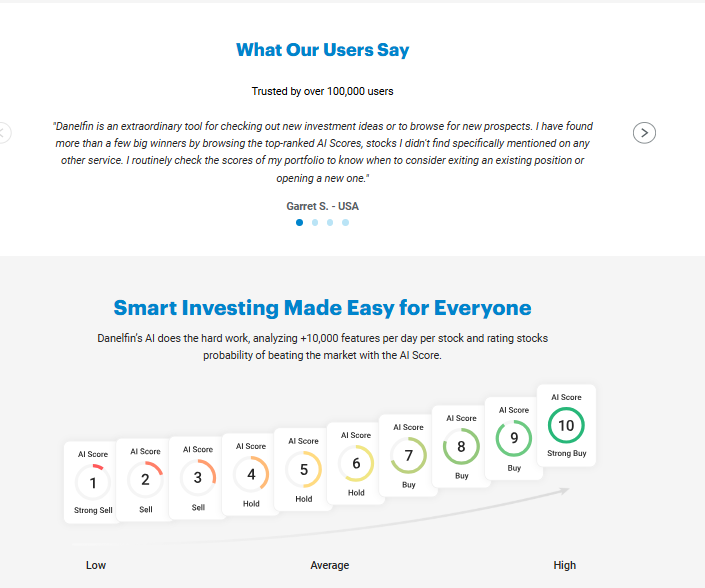Select the second carousel dot
Viewport: 705px width, 588px height.
pos(315,223)
